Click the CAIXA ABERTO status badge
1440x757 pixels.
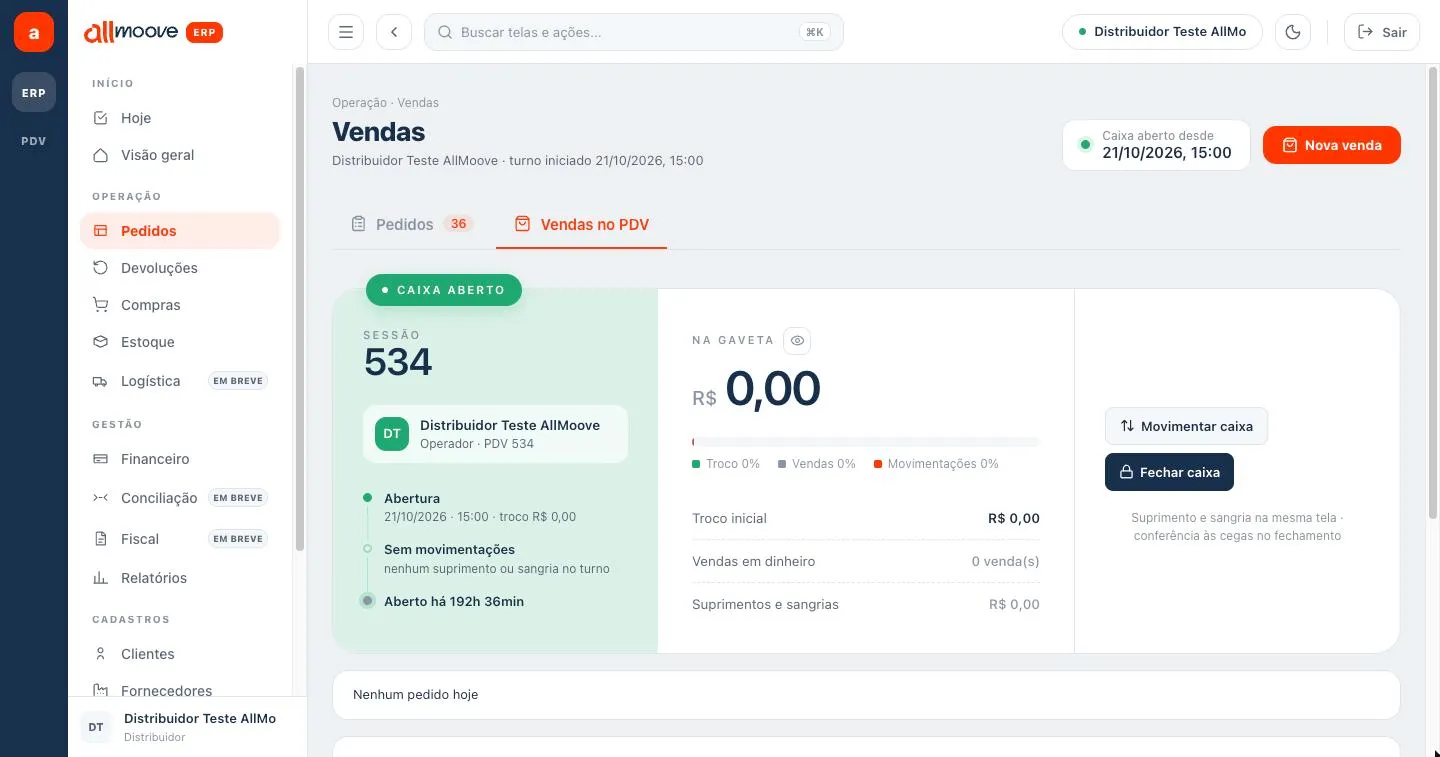(444, 290)
